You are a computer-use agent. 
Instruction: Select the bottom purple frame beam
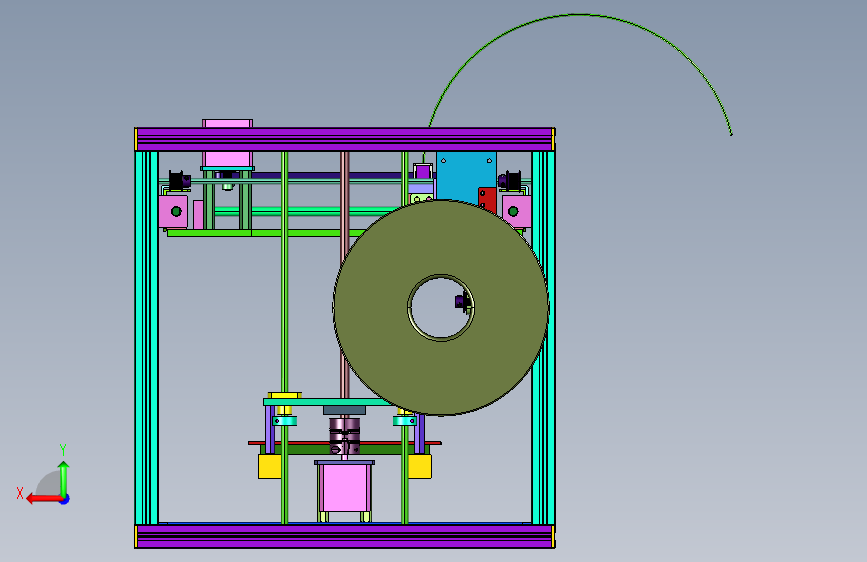coord(344,537)
